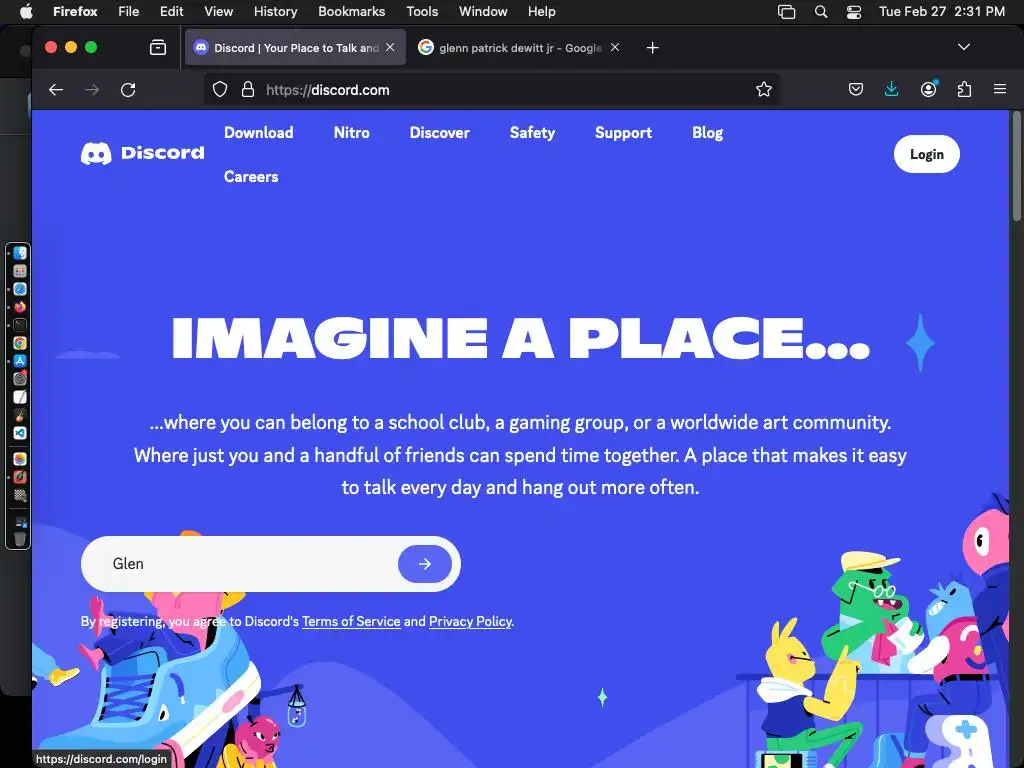Close the glenn patrick dewitt jr Google tab
Image resolution: width=1024 pixels, height=768 pixels.
615,47
